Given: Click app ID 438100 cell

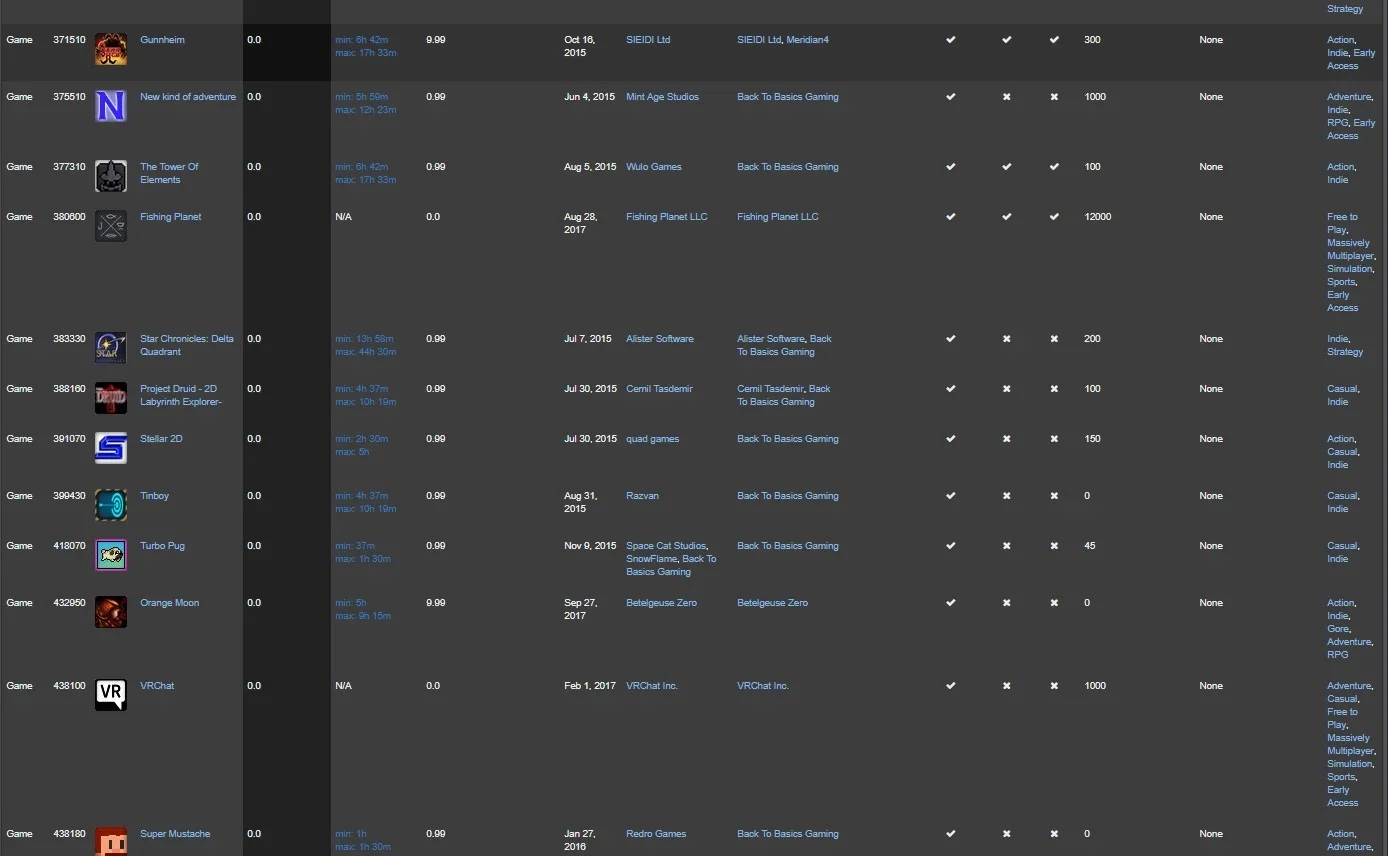Looking at the screenshot, I should click(x=69, y=686).
